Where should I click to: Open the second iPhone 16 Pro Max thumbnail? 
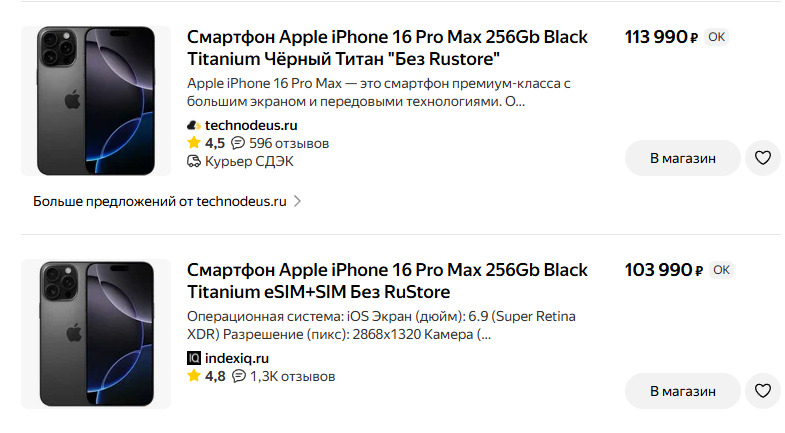click(x=96, y=334)
